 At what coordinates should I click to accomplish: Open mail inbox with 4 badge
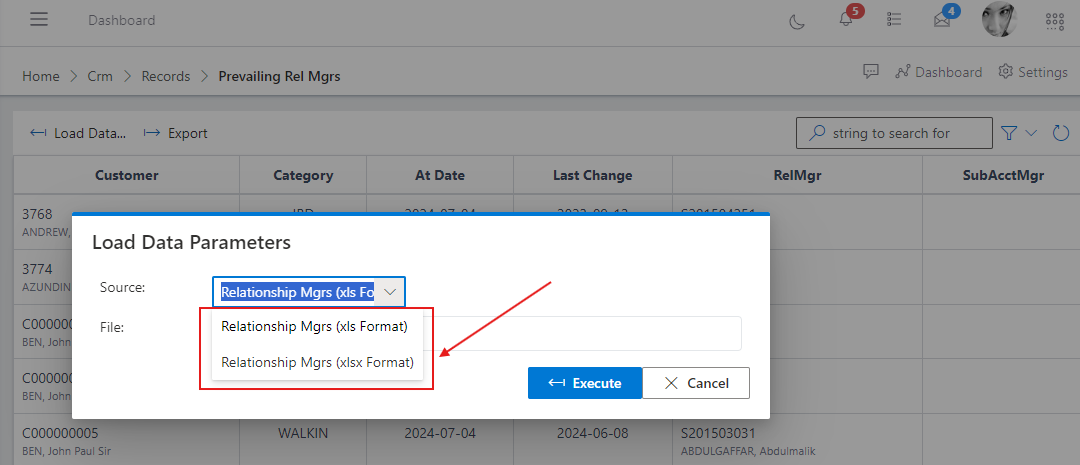point(942,20)
